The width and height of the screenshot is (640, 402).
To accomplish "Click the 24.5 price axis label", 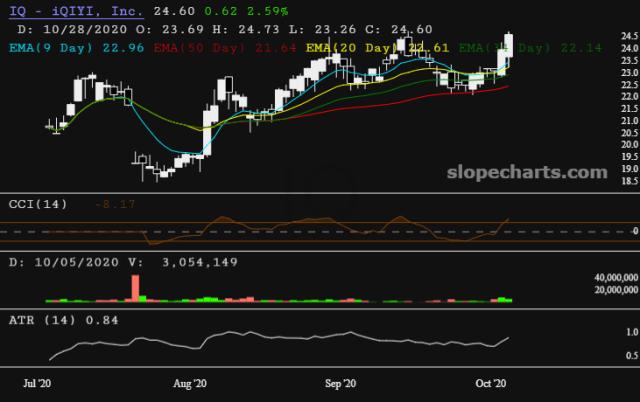I will (630, 36).
